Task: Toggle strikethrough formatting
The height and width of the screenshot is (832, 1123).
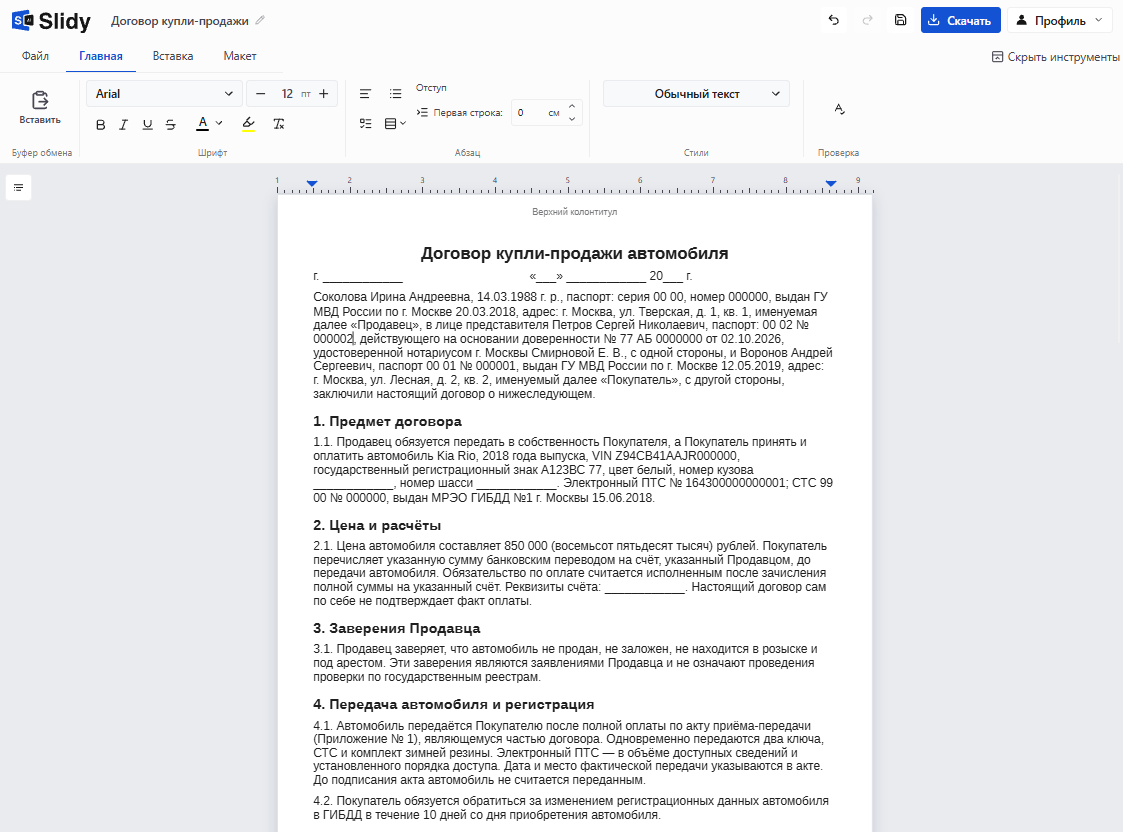Action: click(170, 125)
